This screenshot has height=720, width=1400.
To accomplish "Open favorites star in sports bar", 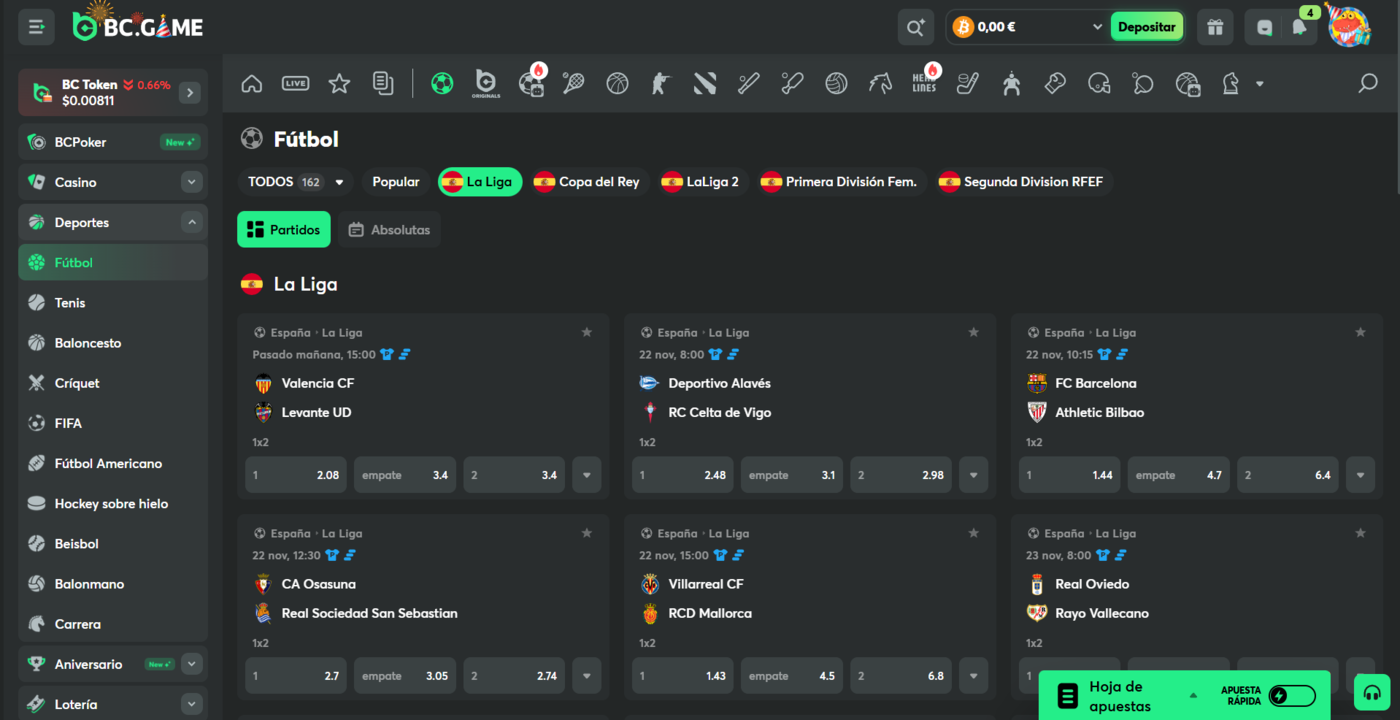I will tap(339, 84).
